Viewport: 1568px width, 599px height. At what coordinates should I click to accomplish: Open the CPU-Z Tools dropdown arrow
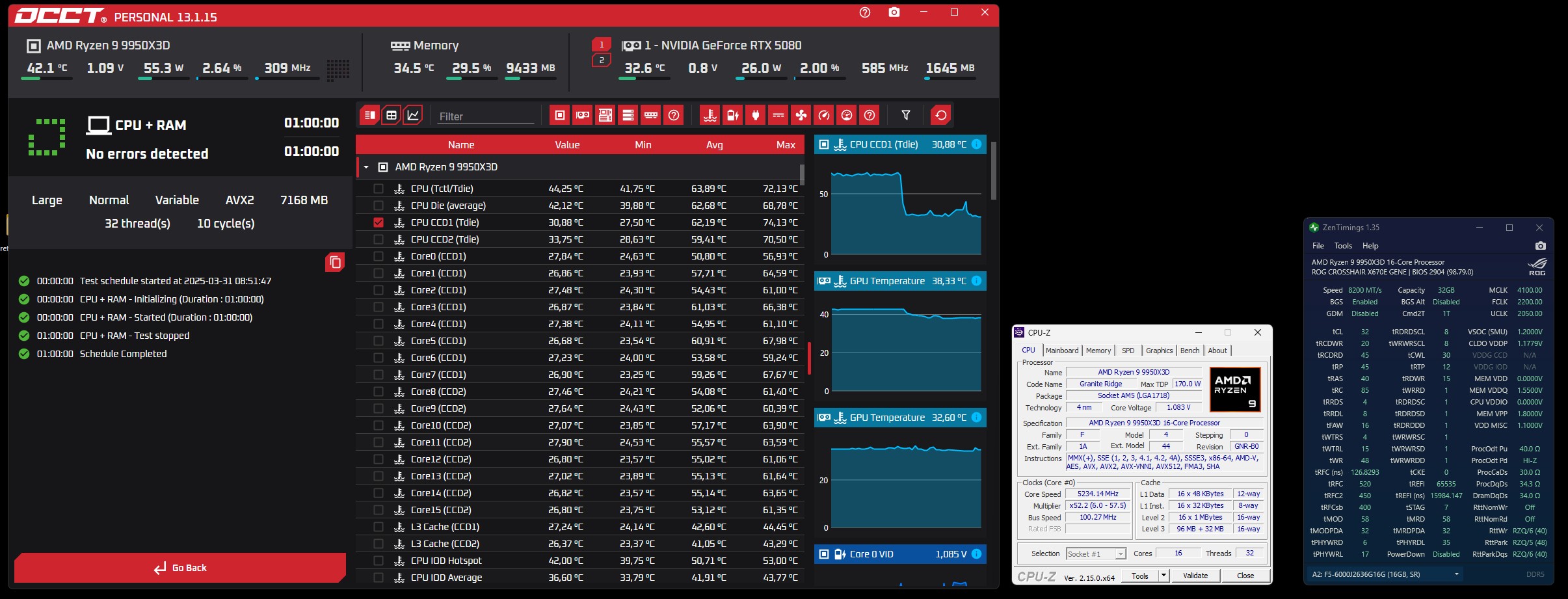[x=1163, y=576]
